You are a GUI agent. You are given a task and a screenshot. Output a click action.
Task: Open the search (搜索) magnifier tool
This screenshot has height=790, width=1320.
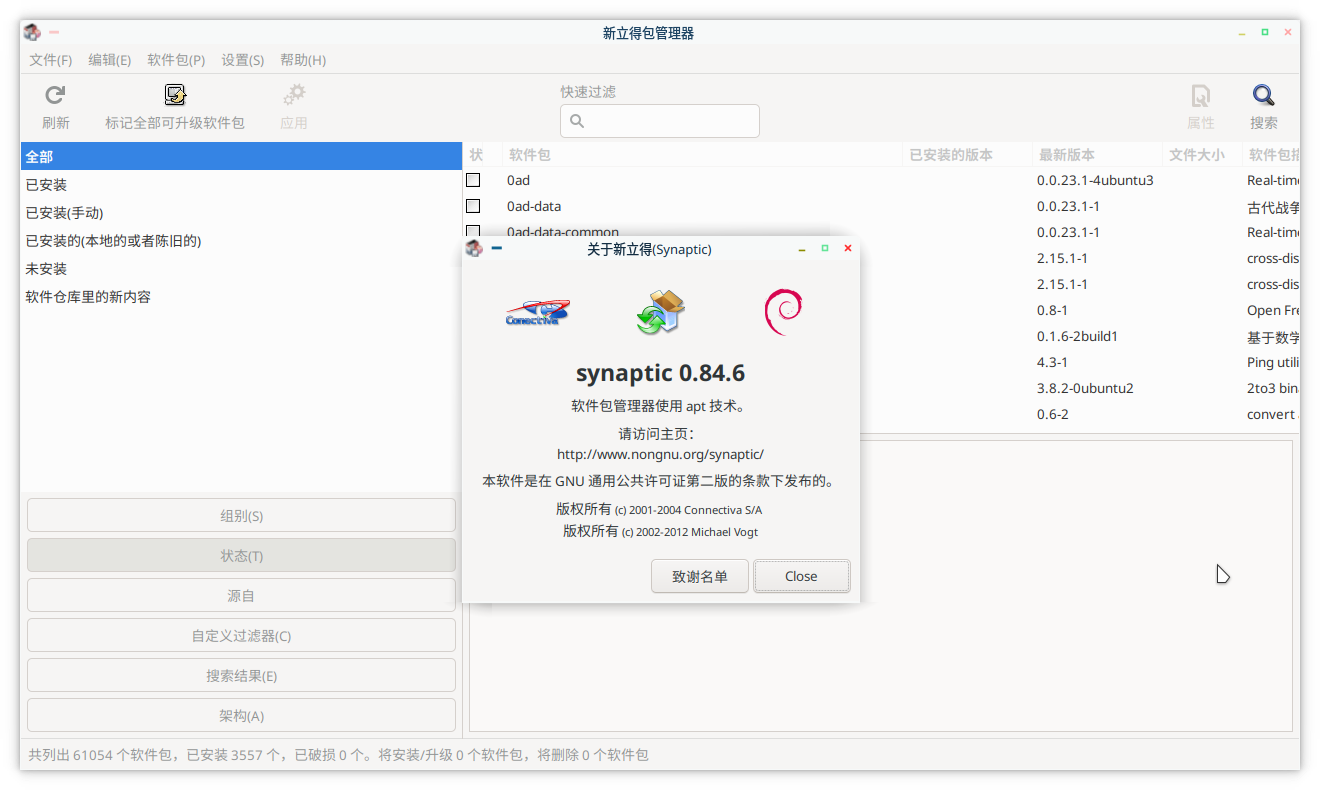click(x=1263, y=95)
